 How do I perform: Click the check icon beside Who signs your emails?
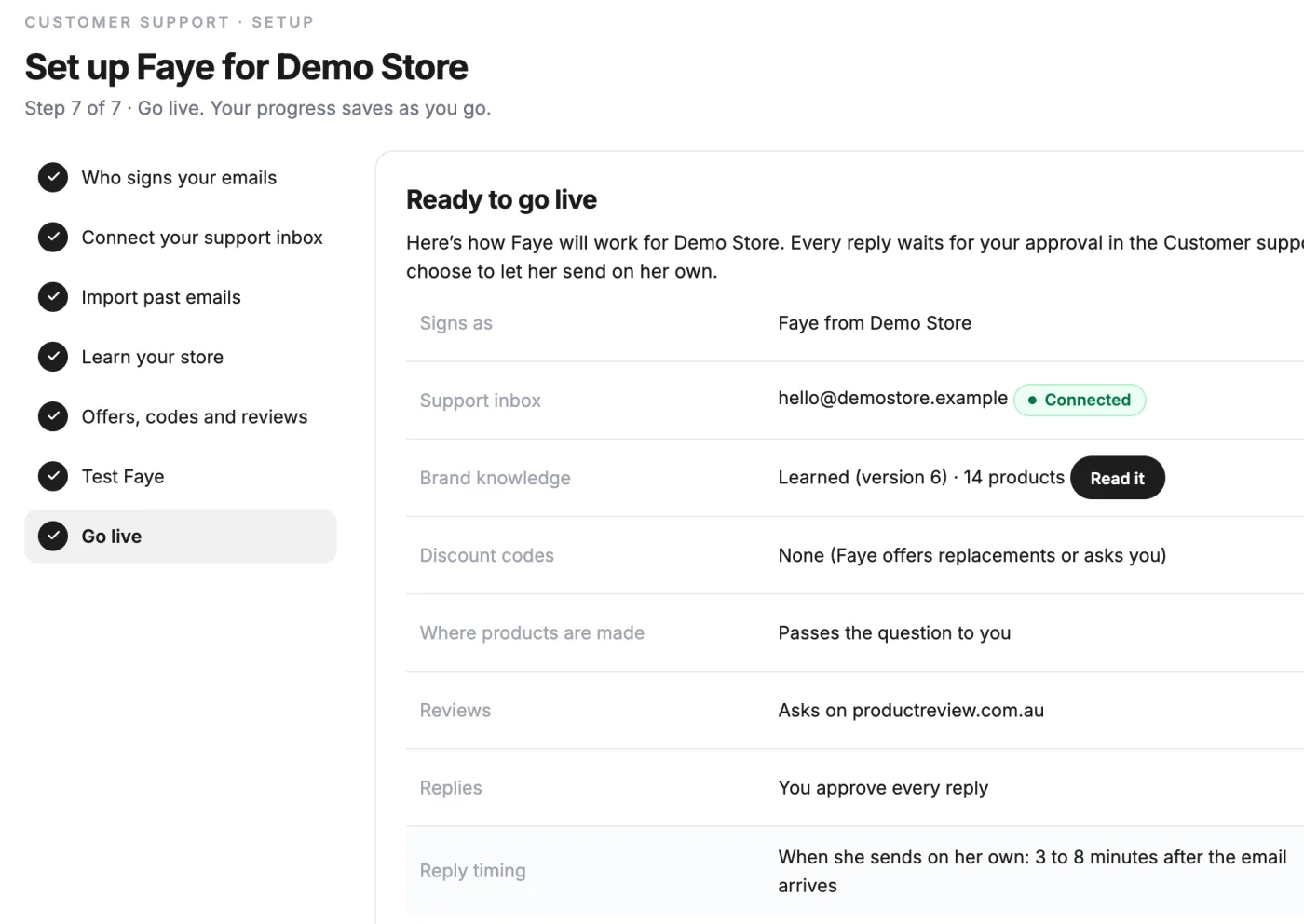53,177
